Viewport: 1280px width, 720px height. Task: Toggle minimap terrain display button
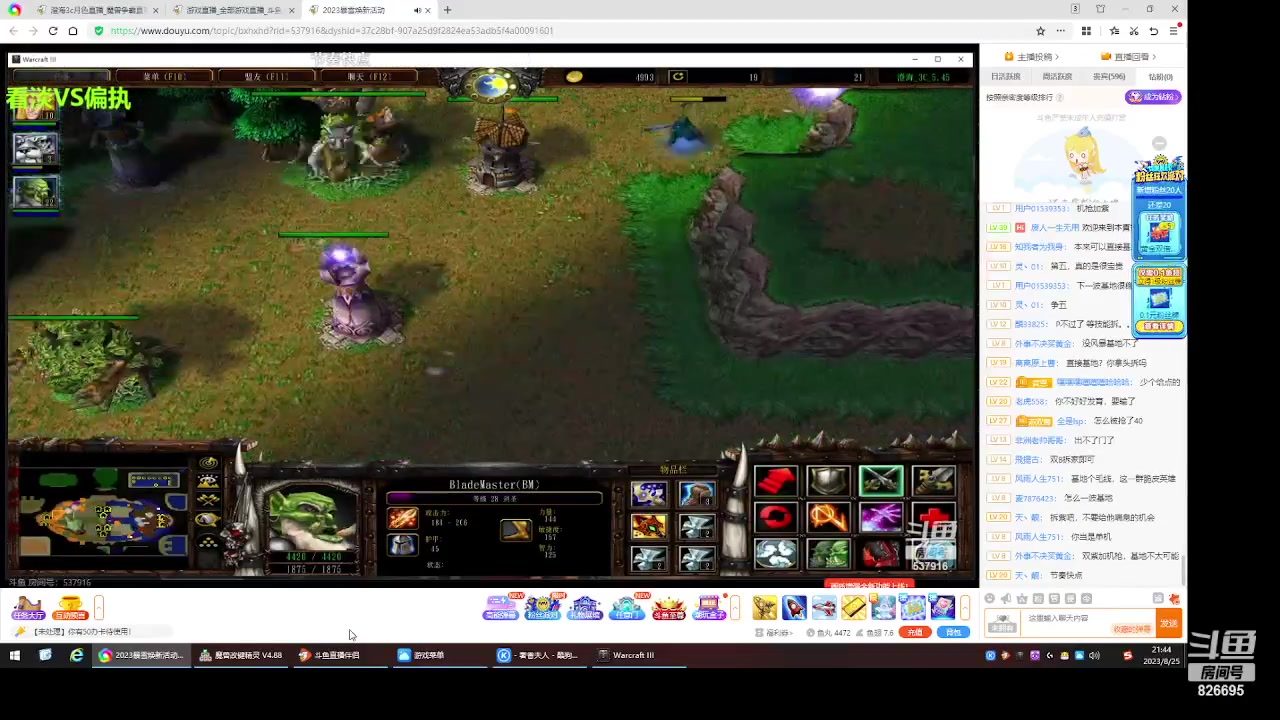point(208,482)
